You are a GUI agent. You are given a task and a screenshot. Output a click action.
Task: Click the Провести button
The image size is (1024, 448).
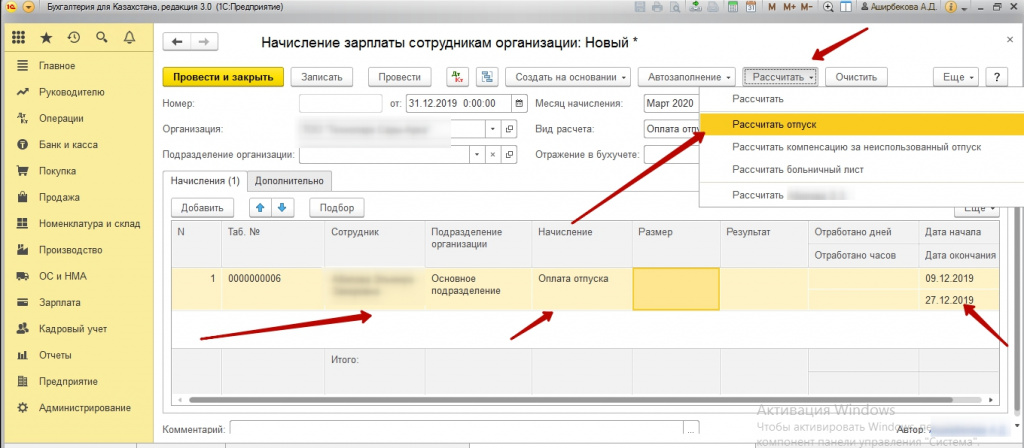point(400,77)
